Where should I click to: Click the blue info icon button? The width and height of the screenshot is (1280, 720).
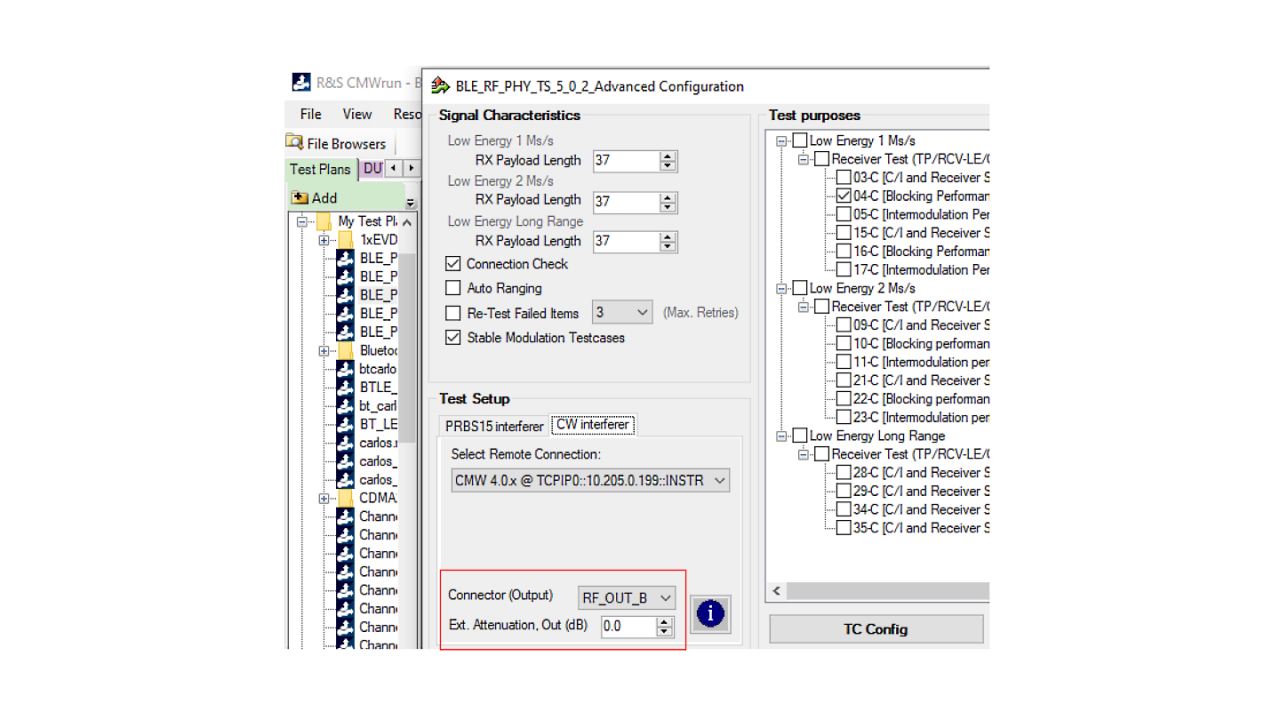click(x=710, y=614)
